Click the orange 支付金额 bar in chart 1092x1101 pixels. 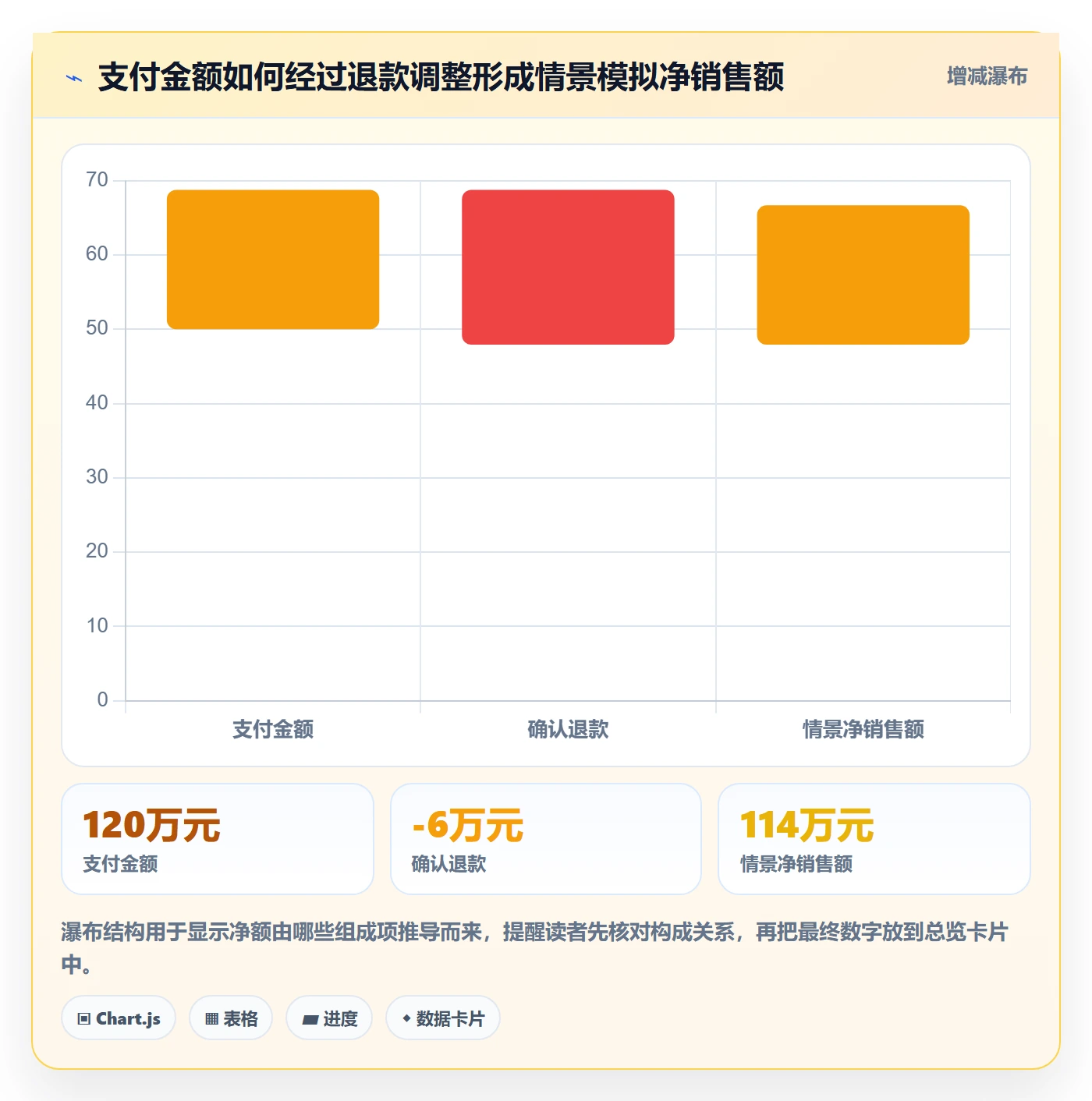tap(273, 260)
